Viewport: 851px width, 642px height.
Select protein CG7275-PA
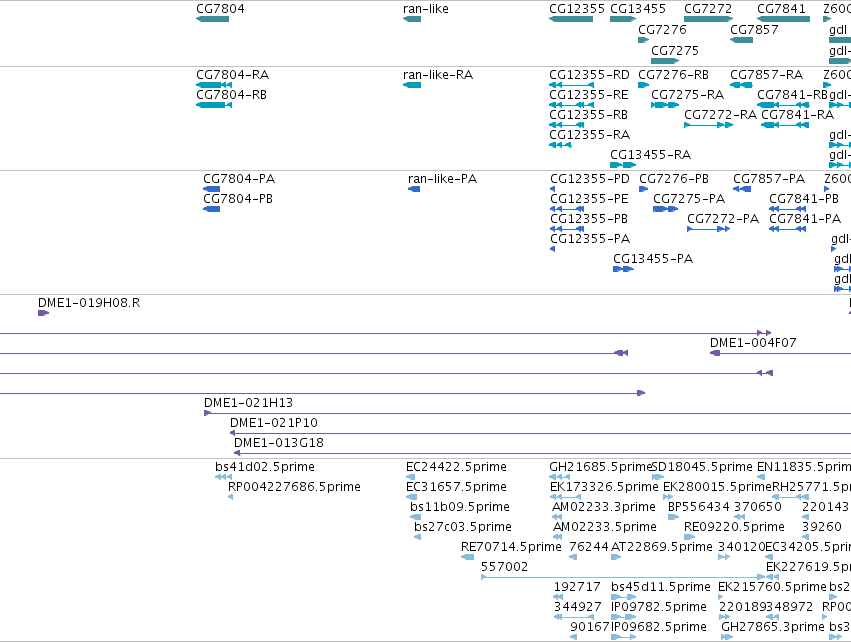point(666,209)
